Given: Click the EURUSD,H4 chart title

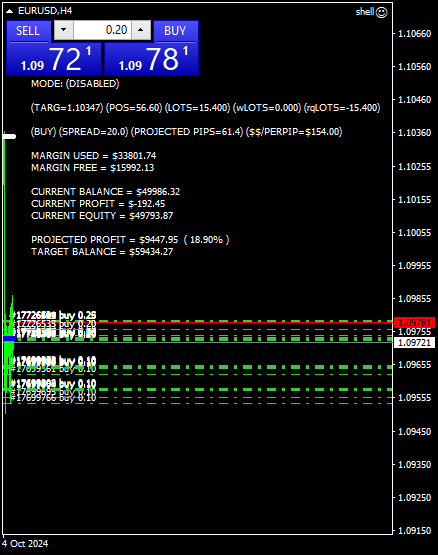Looking at the screenshot, I should [45, 11].
